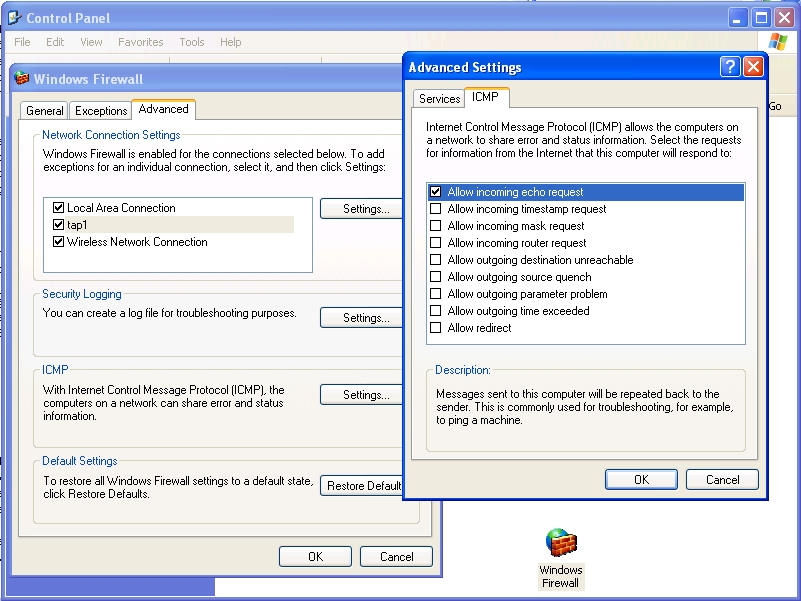801x601 pixels.
Task: Click the Advanced Settings help question mark button
Action: click(x=731, y=67)
